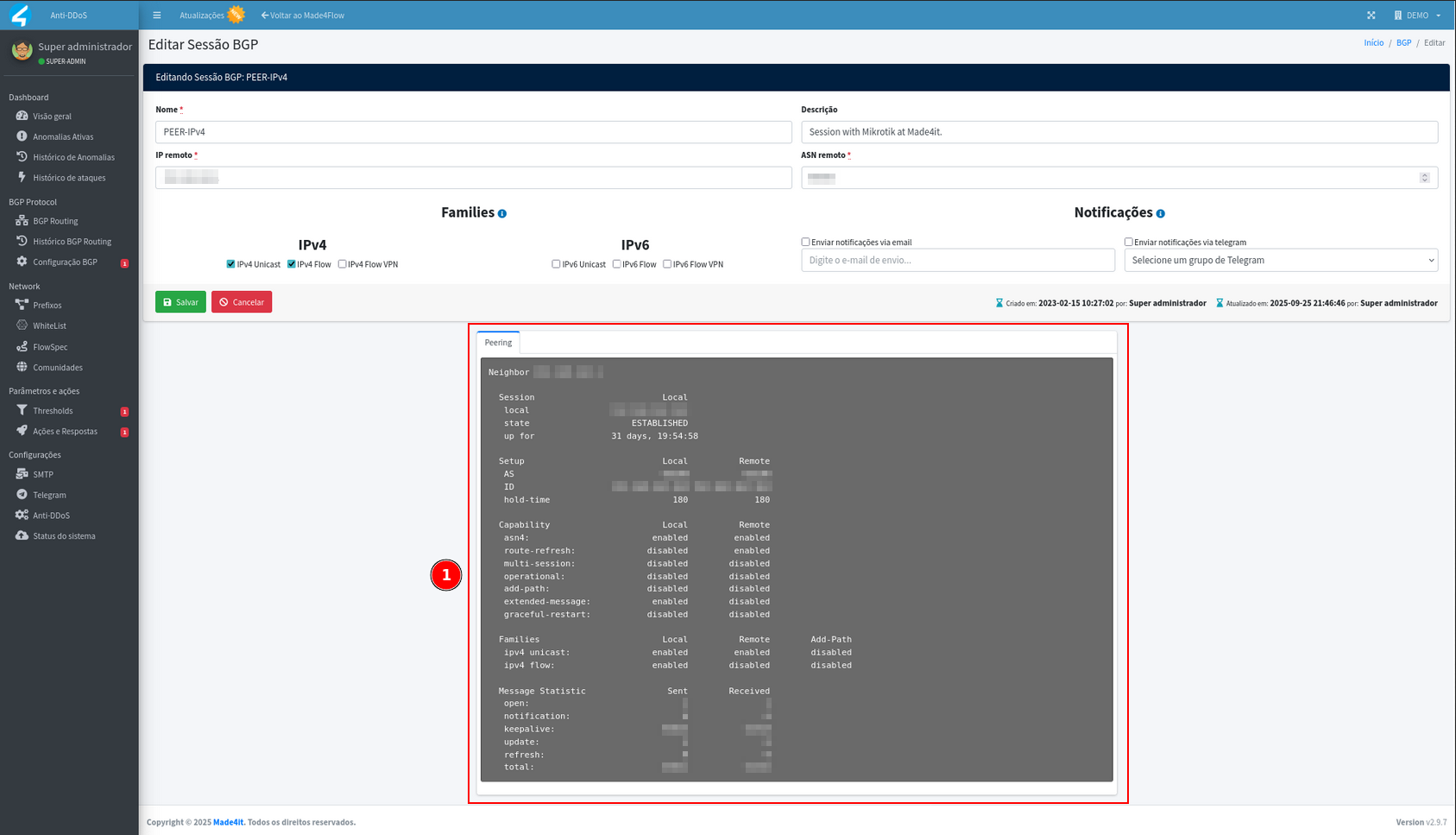Open the Made4it logo in sidebar header

20,16
